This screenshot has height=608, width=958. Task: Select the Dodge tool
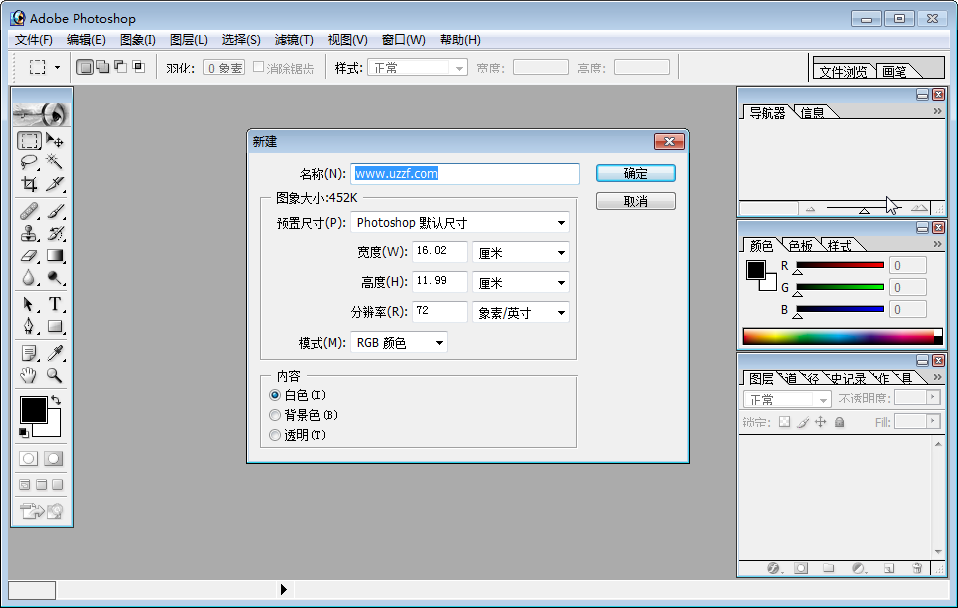pyautogui.click(x=55, y=277)
